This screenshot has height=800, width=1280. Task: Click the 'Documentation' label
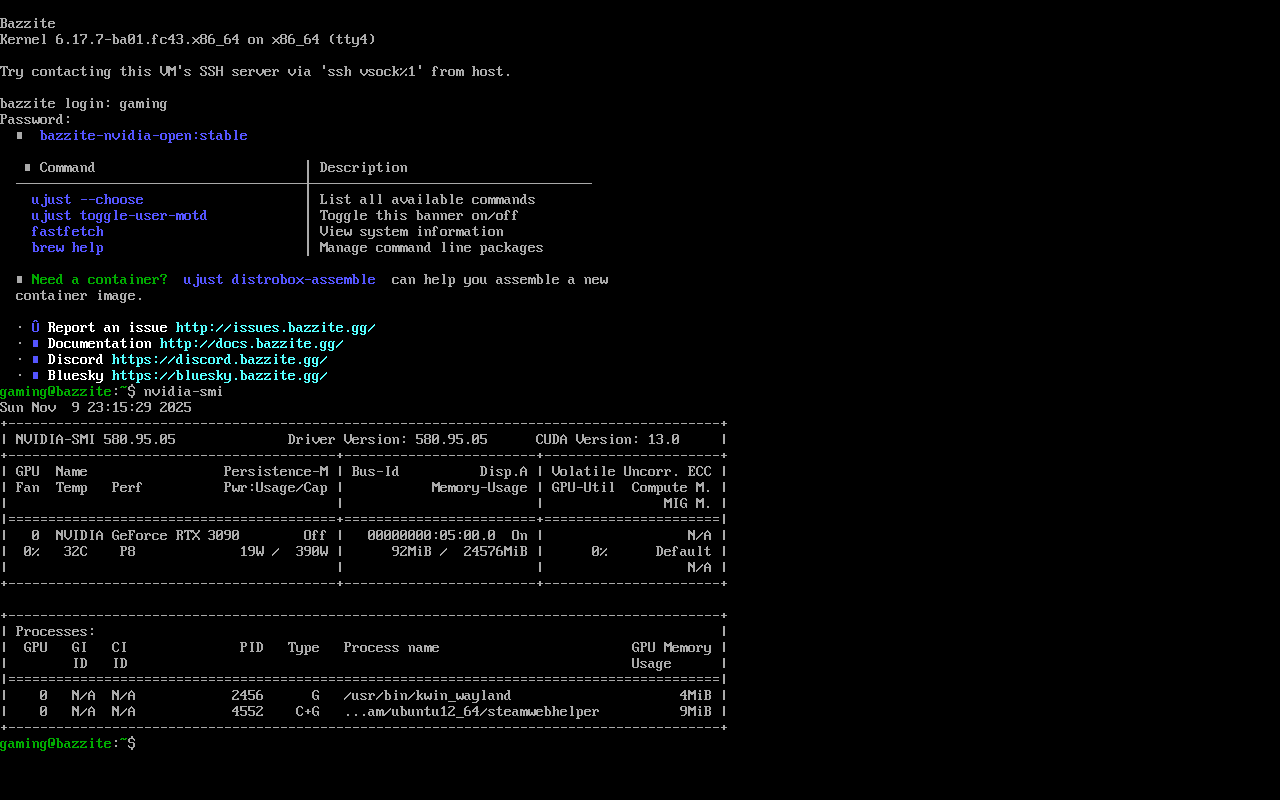(100, 343)
